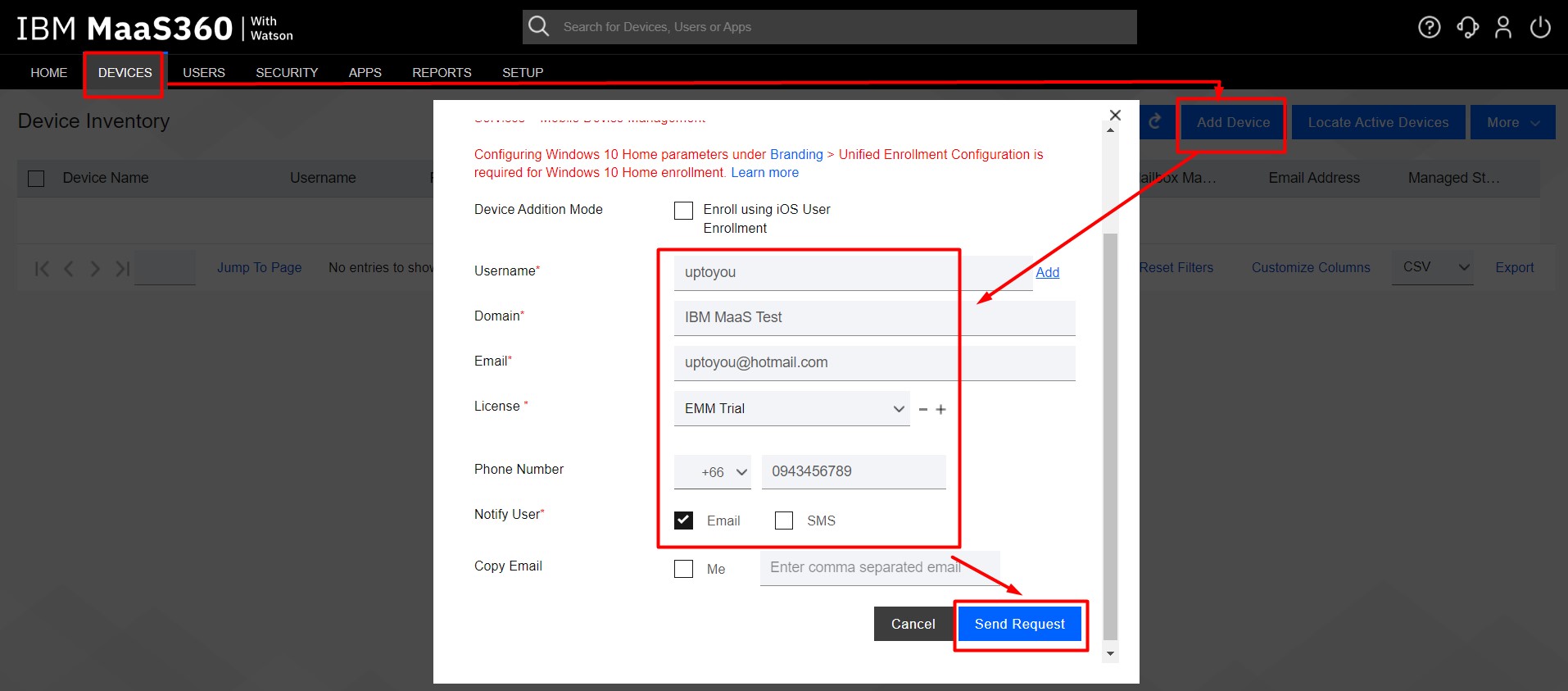Image resolution: width=1568 pixels, height=691 pixels.
Task: Click the Username input field
Action: pos(853,272)
